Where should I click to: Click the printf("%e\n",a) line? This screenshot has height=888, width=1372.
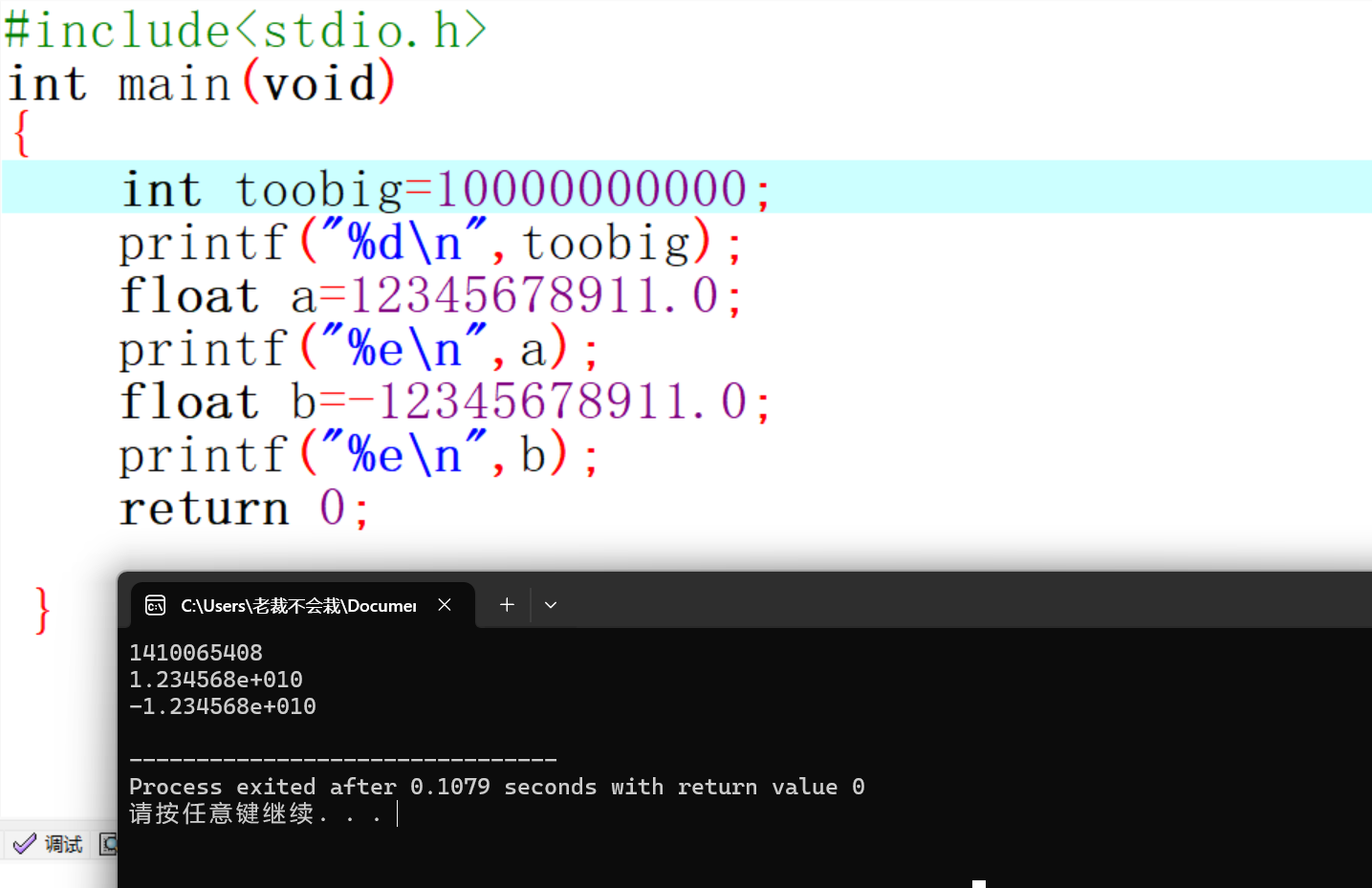coord(359,348)
